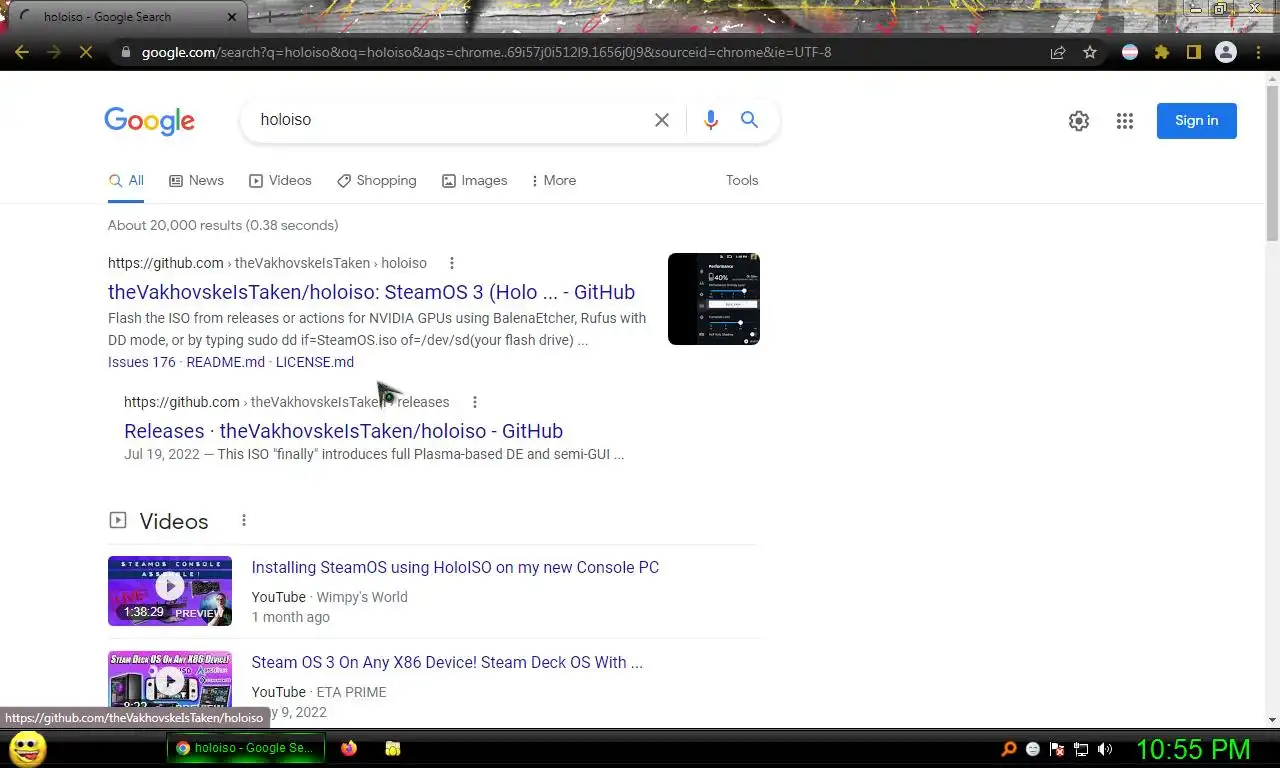Open Installing SteamOS using HoloISO video link

coord(455,567)
